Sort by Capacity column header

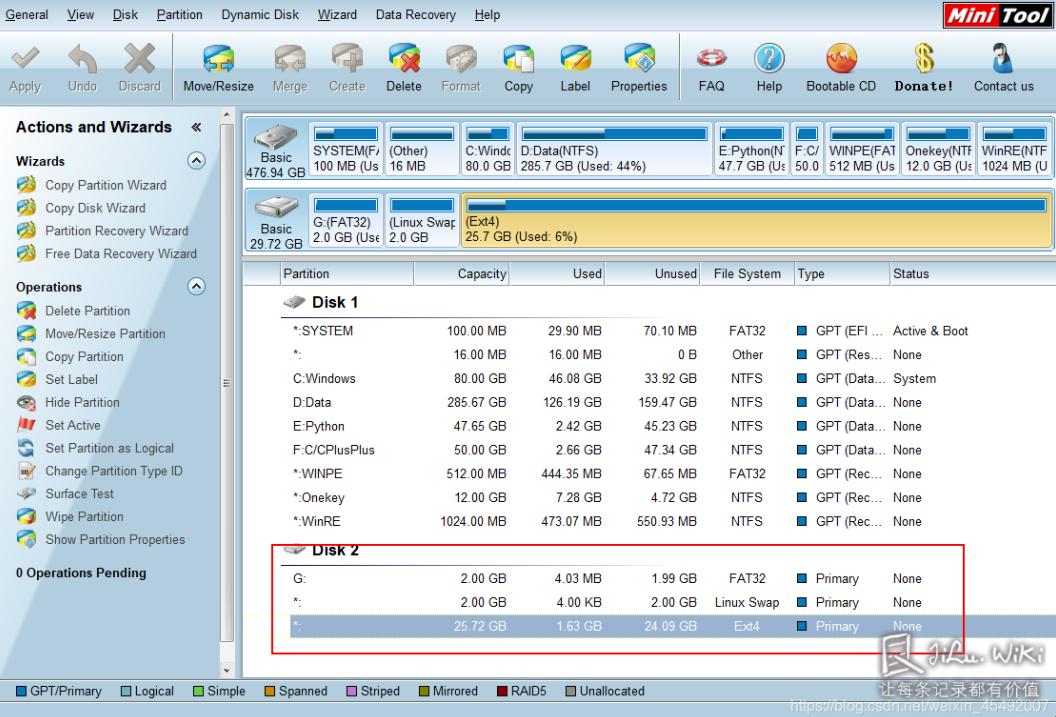pyautogui.click(x=461, y=273)
